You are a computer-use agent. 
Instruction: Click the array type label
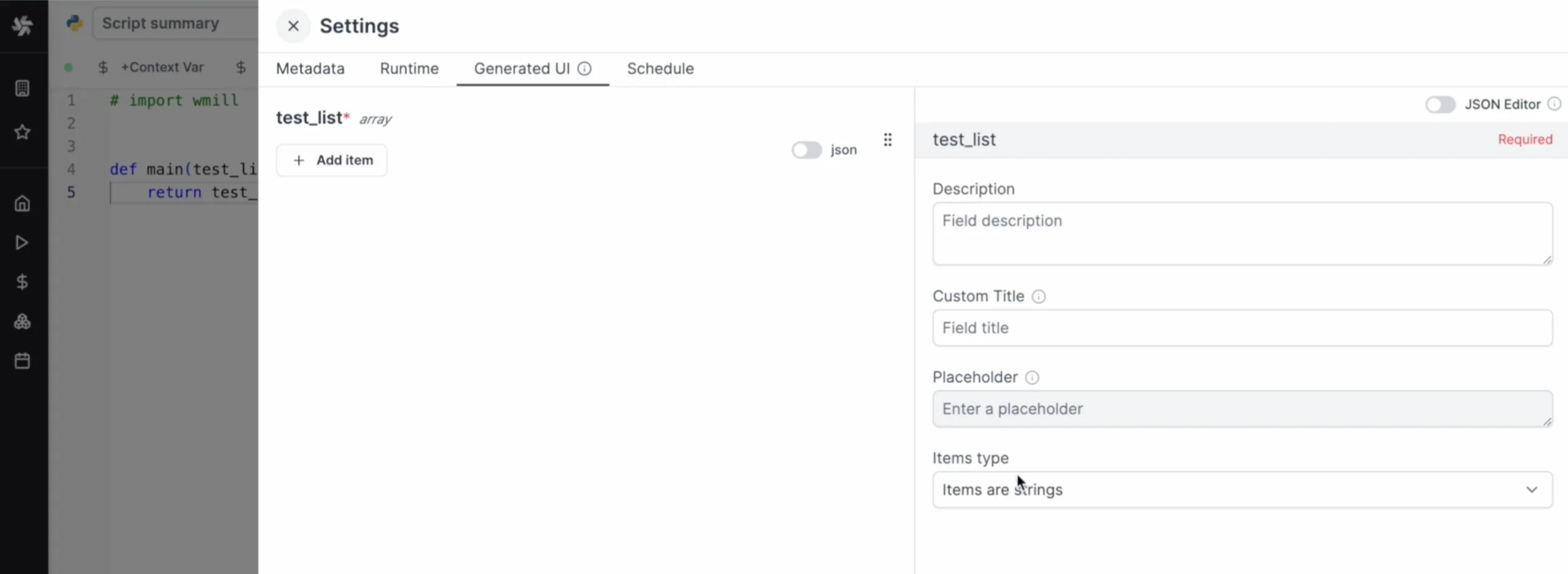click(x=375, y=119)
